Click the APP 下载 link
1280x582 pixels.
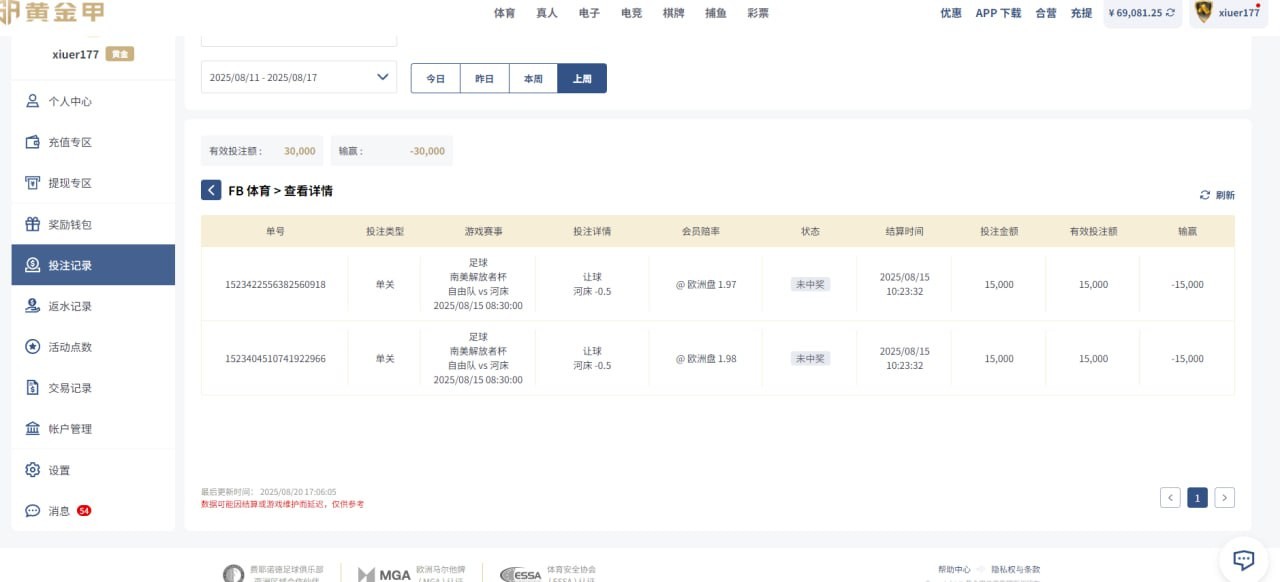[998, 13]
